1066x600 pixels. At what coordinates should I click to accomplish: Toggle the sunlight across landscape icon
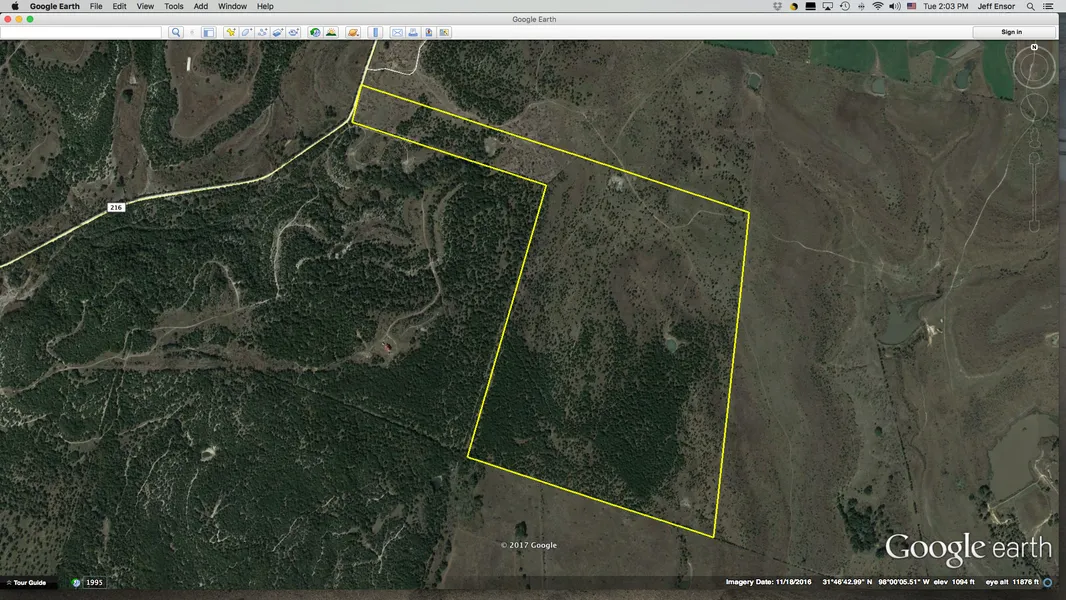point(331,32)
